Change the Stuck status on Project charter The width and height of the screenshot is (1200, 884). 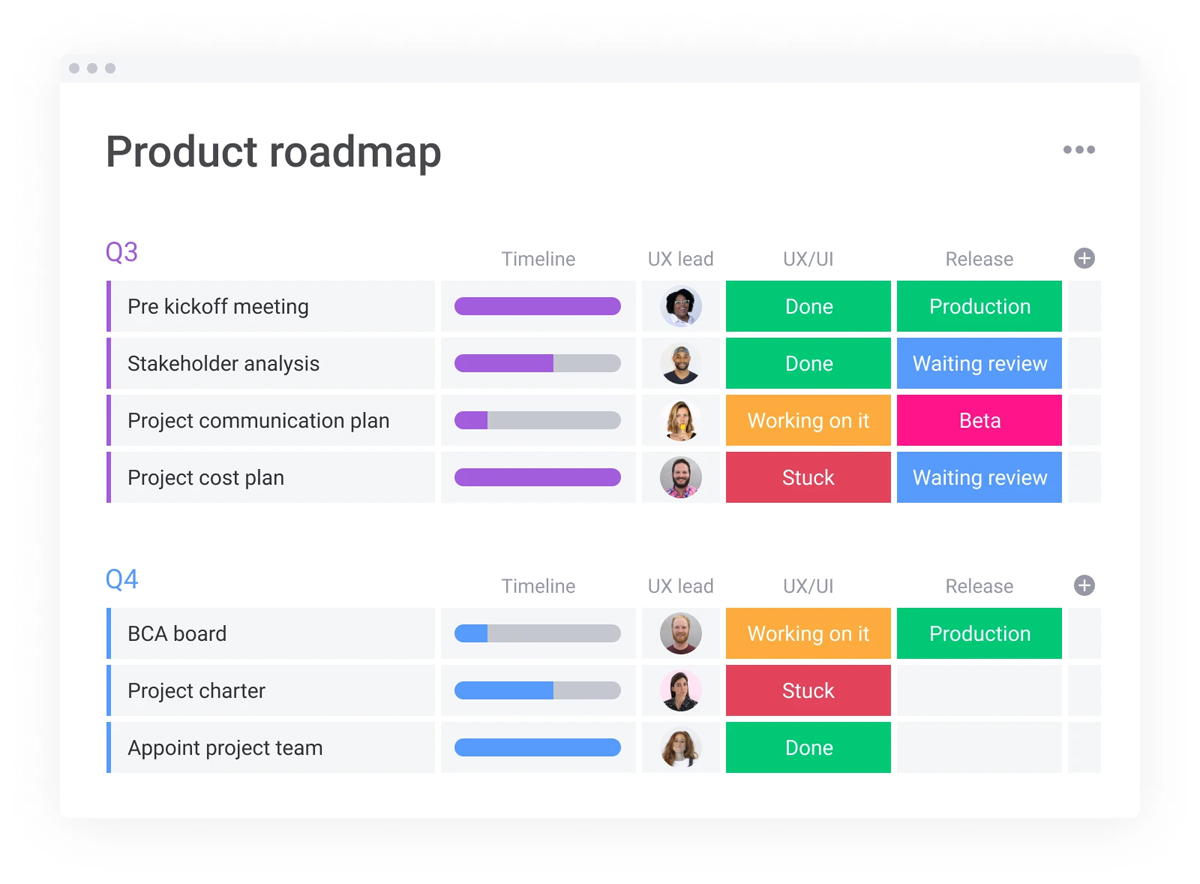(x=808, y=690)
